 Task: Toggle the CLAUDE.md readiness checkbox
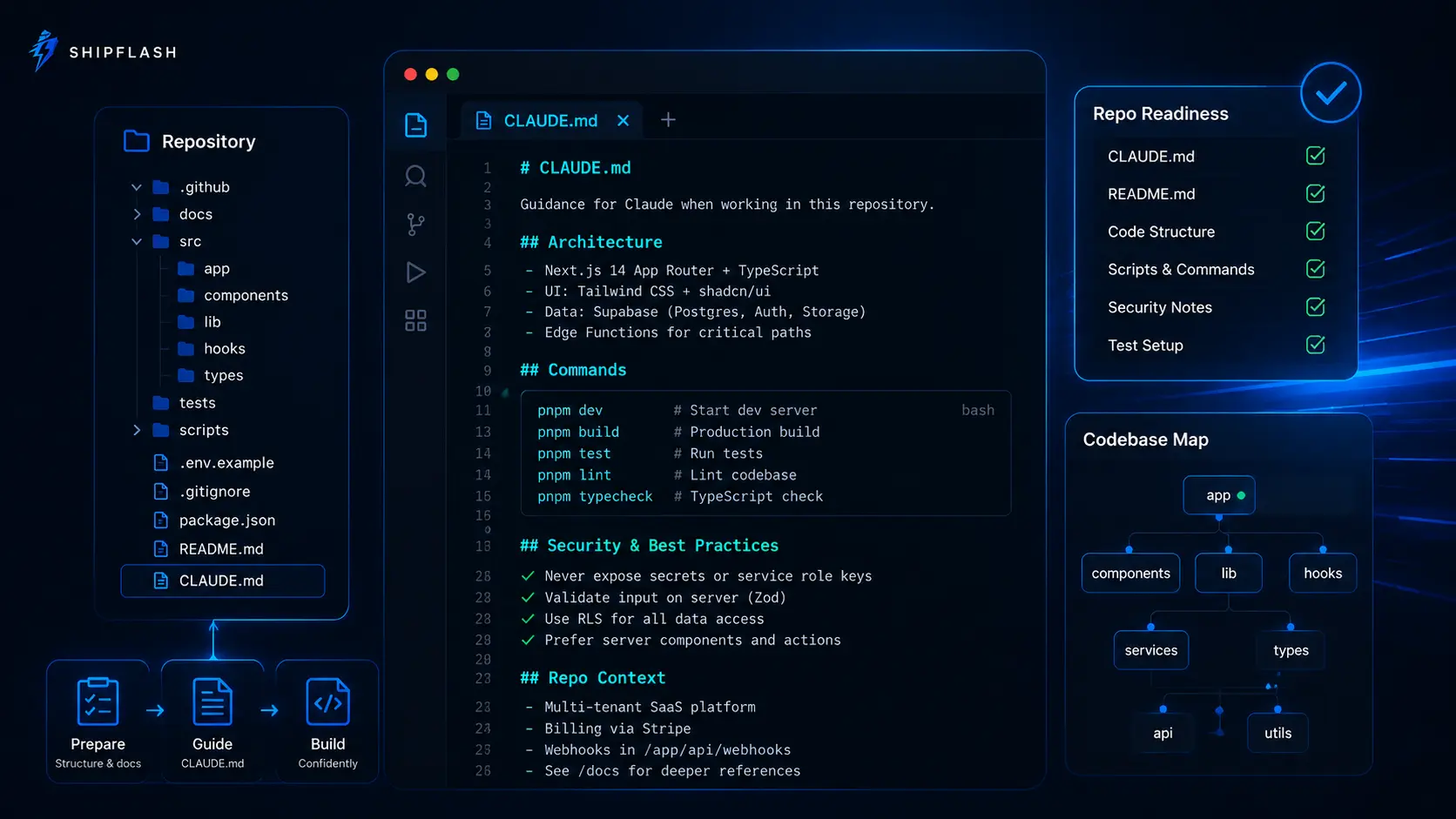click(1316, 156)
